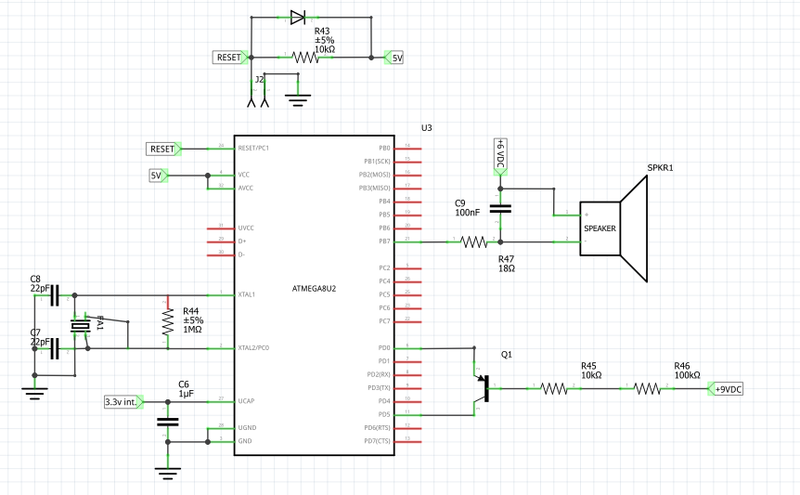Click the U3 part label

(427, 128)
